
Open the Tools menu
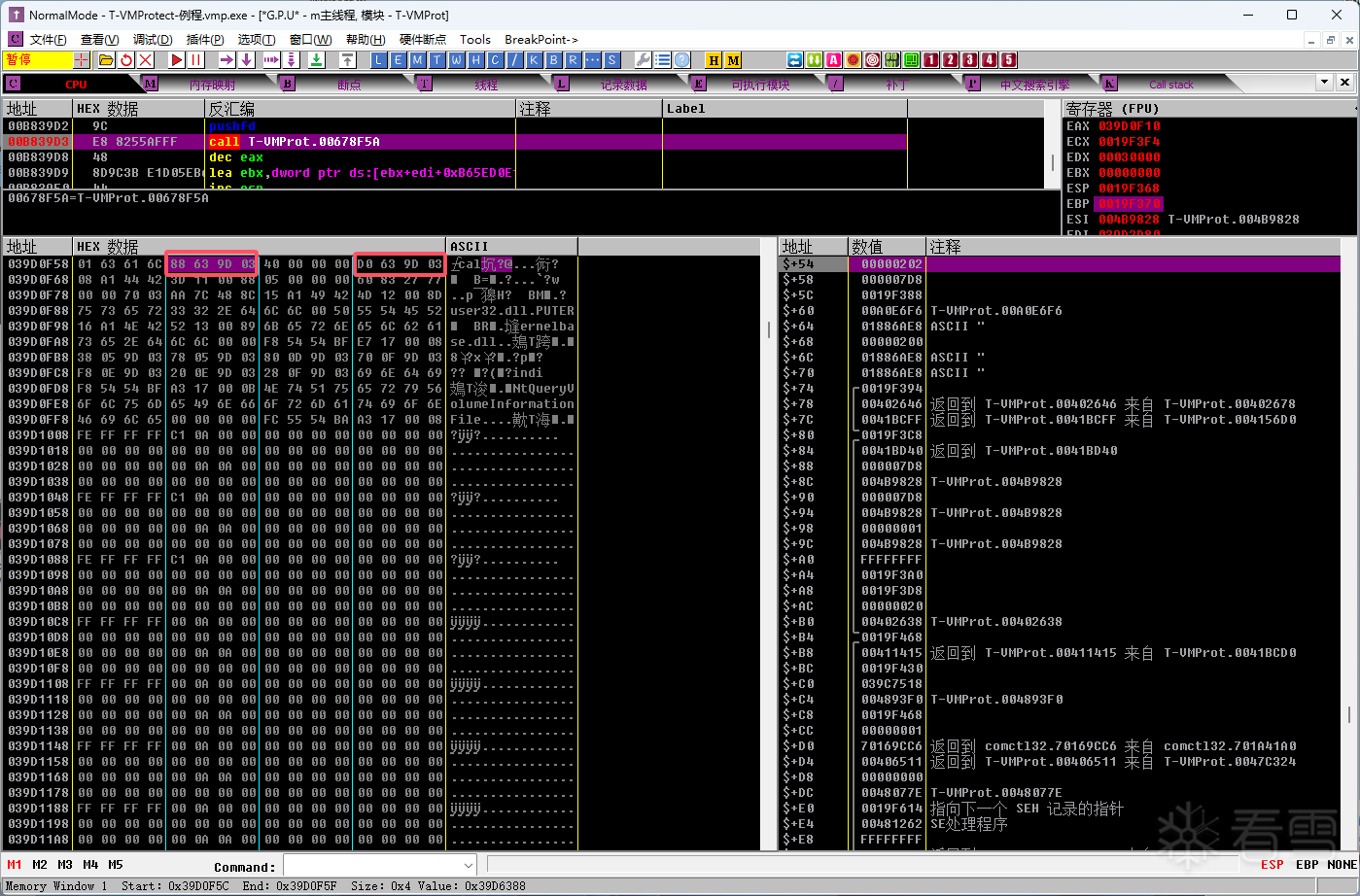(x=475, y=40)
